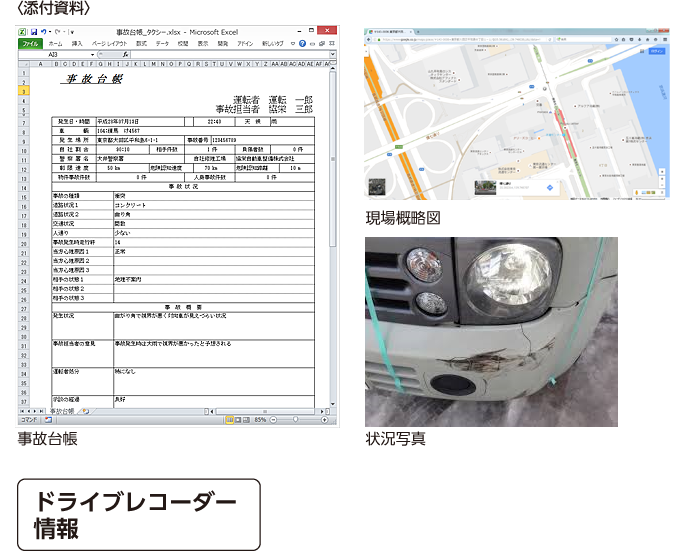Open the データ ribbon tab
This screenshot has height=551, width=686.
click(162, 43)
